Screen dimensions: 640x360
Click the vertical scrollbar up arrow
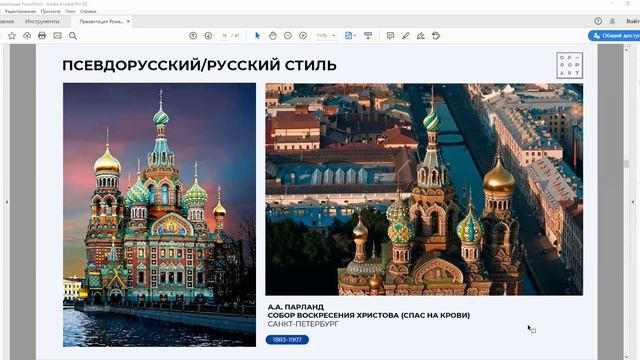tap(627, 49)
